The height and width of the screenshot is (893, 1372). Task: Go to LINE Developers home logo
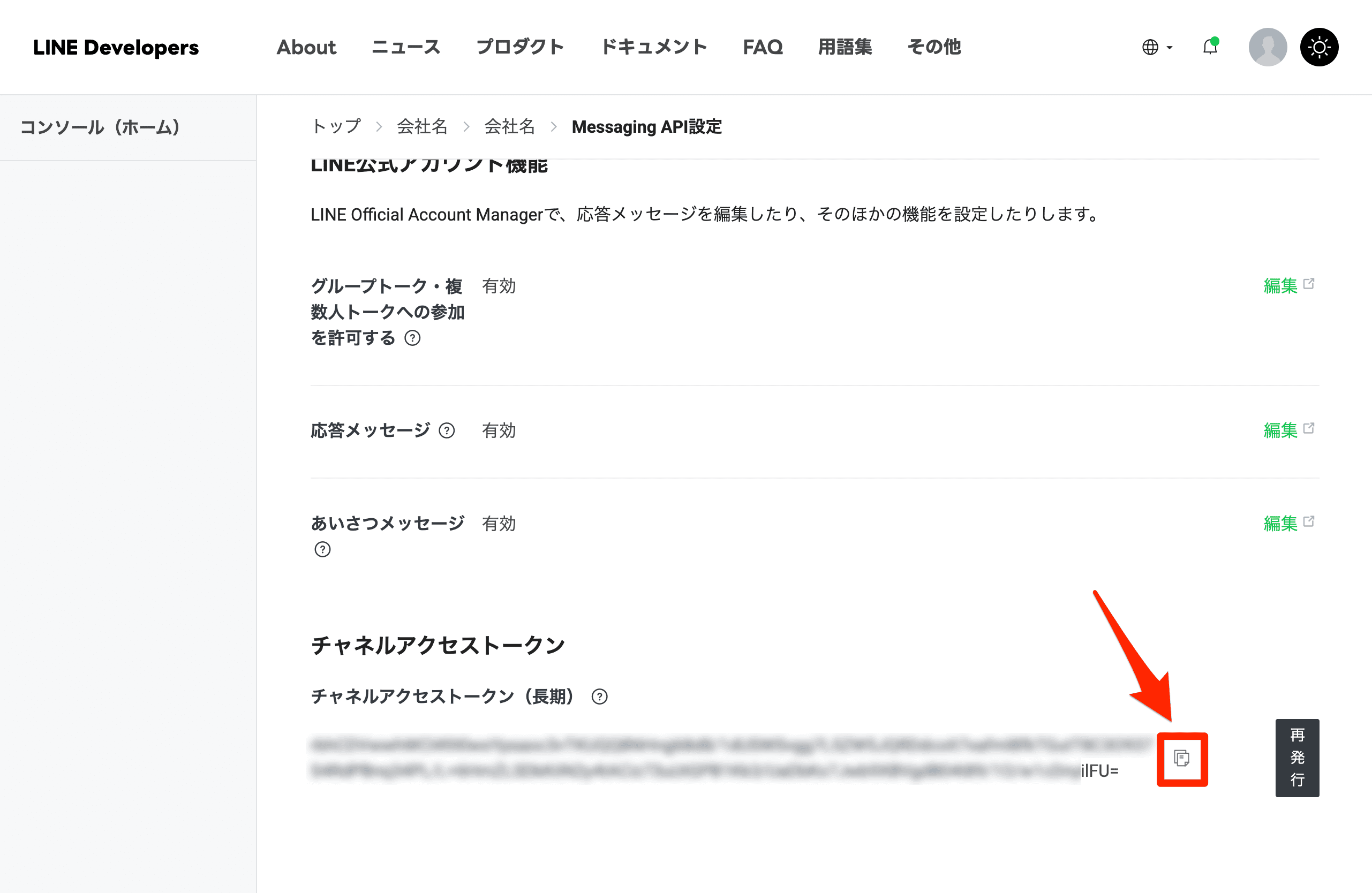[x=116, y=47]
